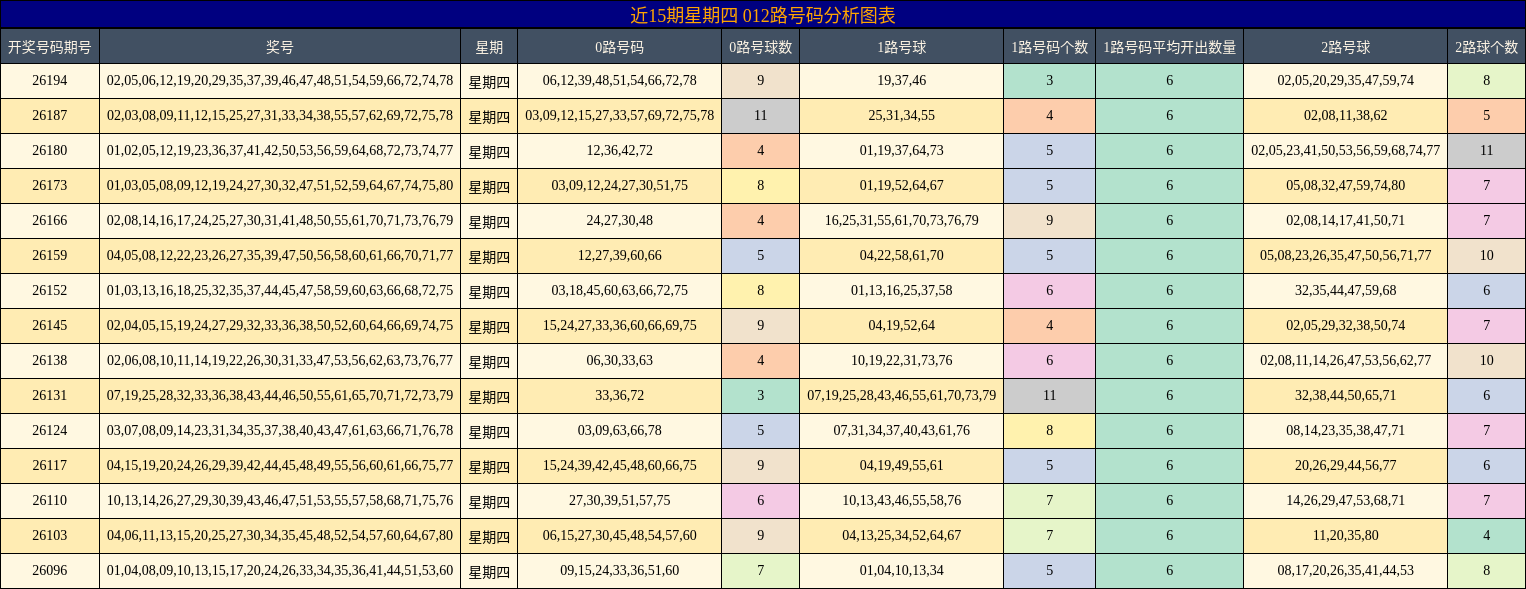
Task: Click the 1路号球 cell 07,31,34,37,40,43,61,76
Action: (x=901, y=431)
